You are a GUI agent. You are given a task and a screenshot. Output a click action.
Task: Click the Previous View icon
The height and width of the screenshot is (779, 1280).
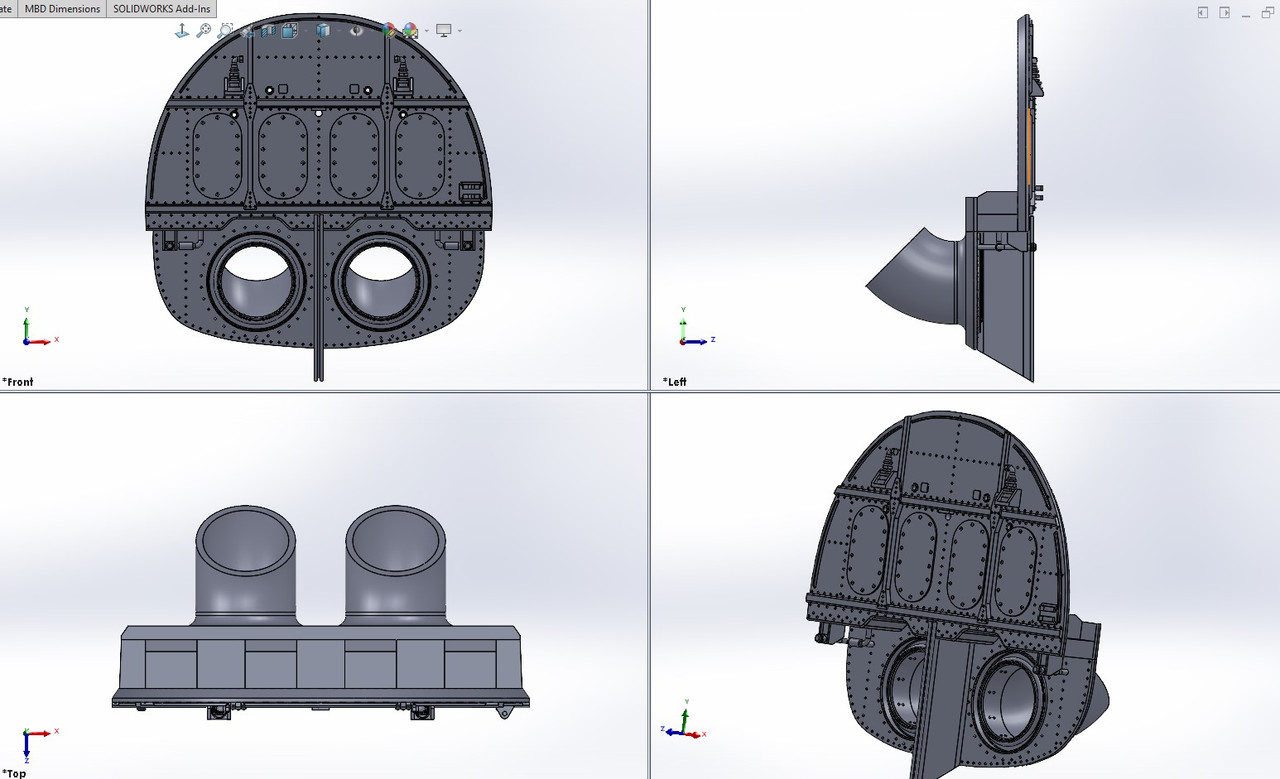pos(248,31)
